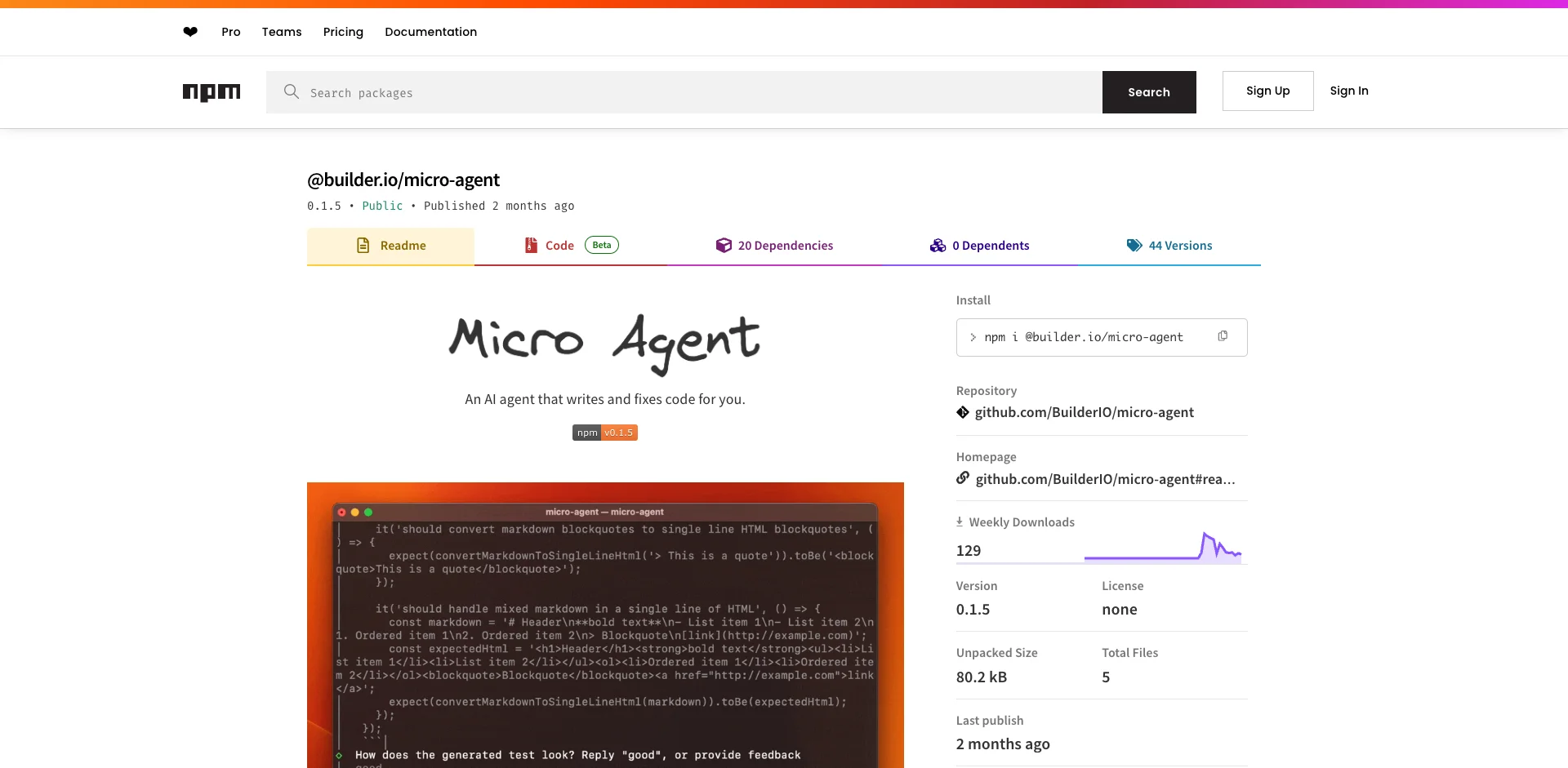This screenshot has height=768, width=1568.
Task: Open github.com/BuilderIO/micro-agent repository link
Action: [1085, 412]
